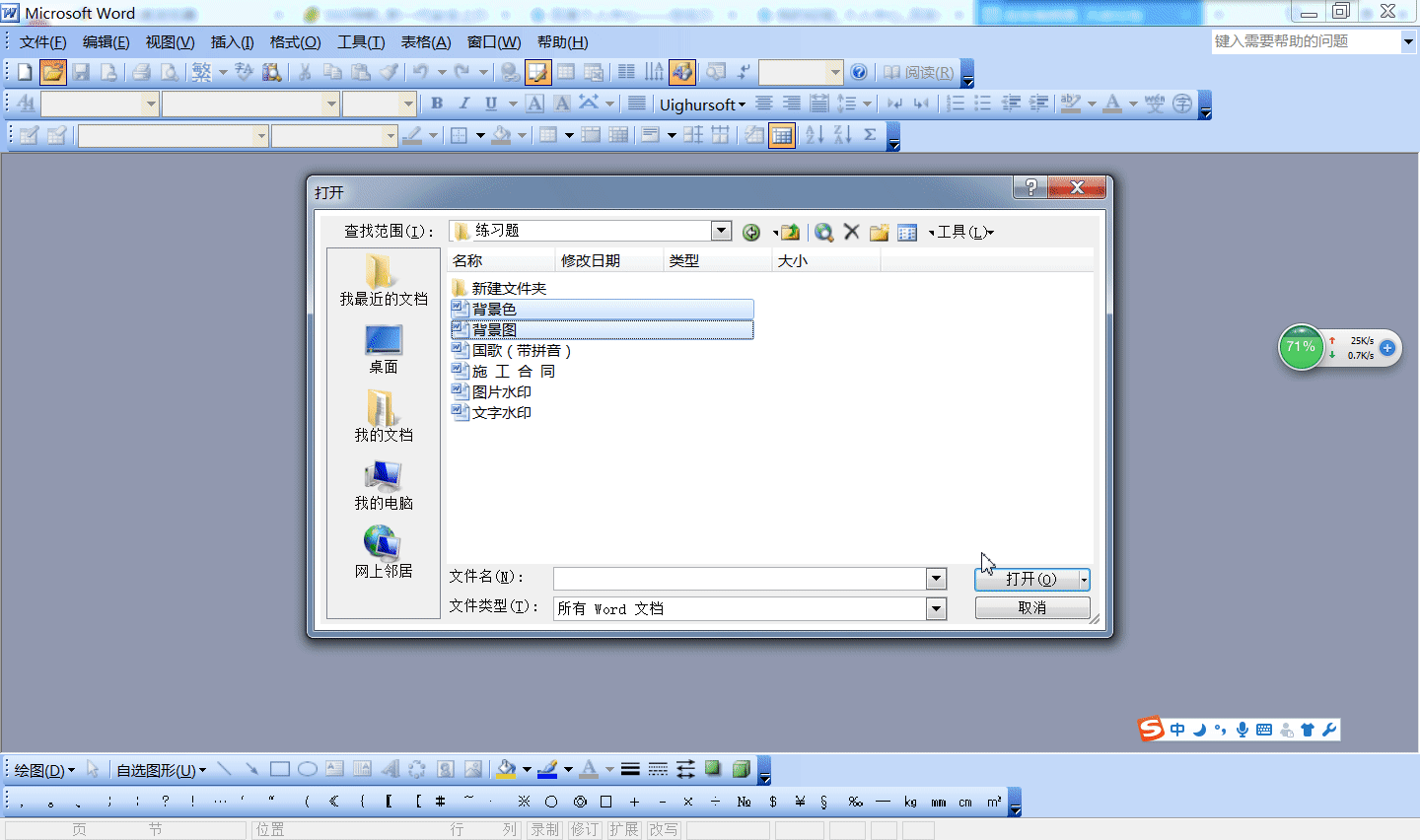The width and height of the screenshot is (1420, 840).
Task: Click the Create new folder icon
Action: pos(880,232)
